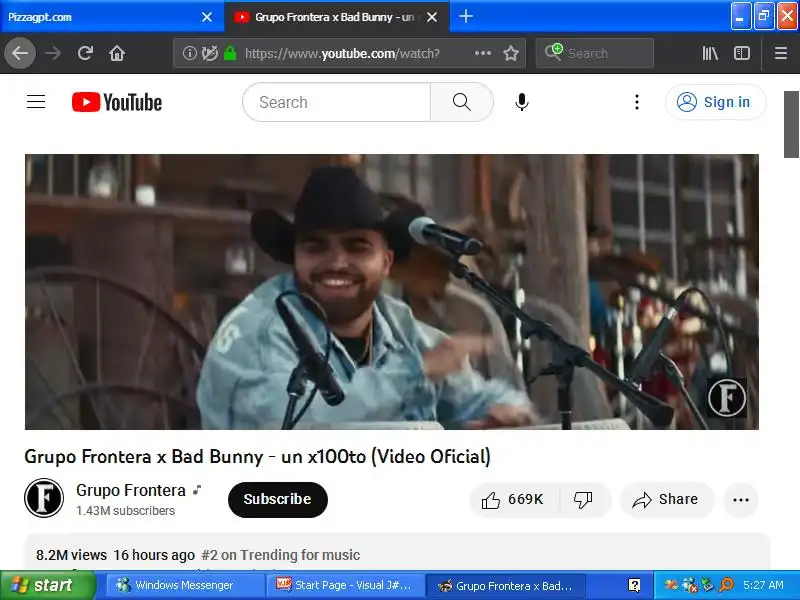This screenshot has width=800, height=600.
Task: Like the video with thumbs-up 669K
Action: [x=514, y=499]
